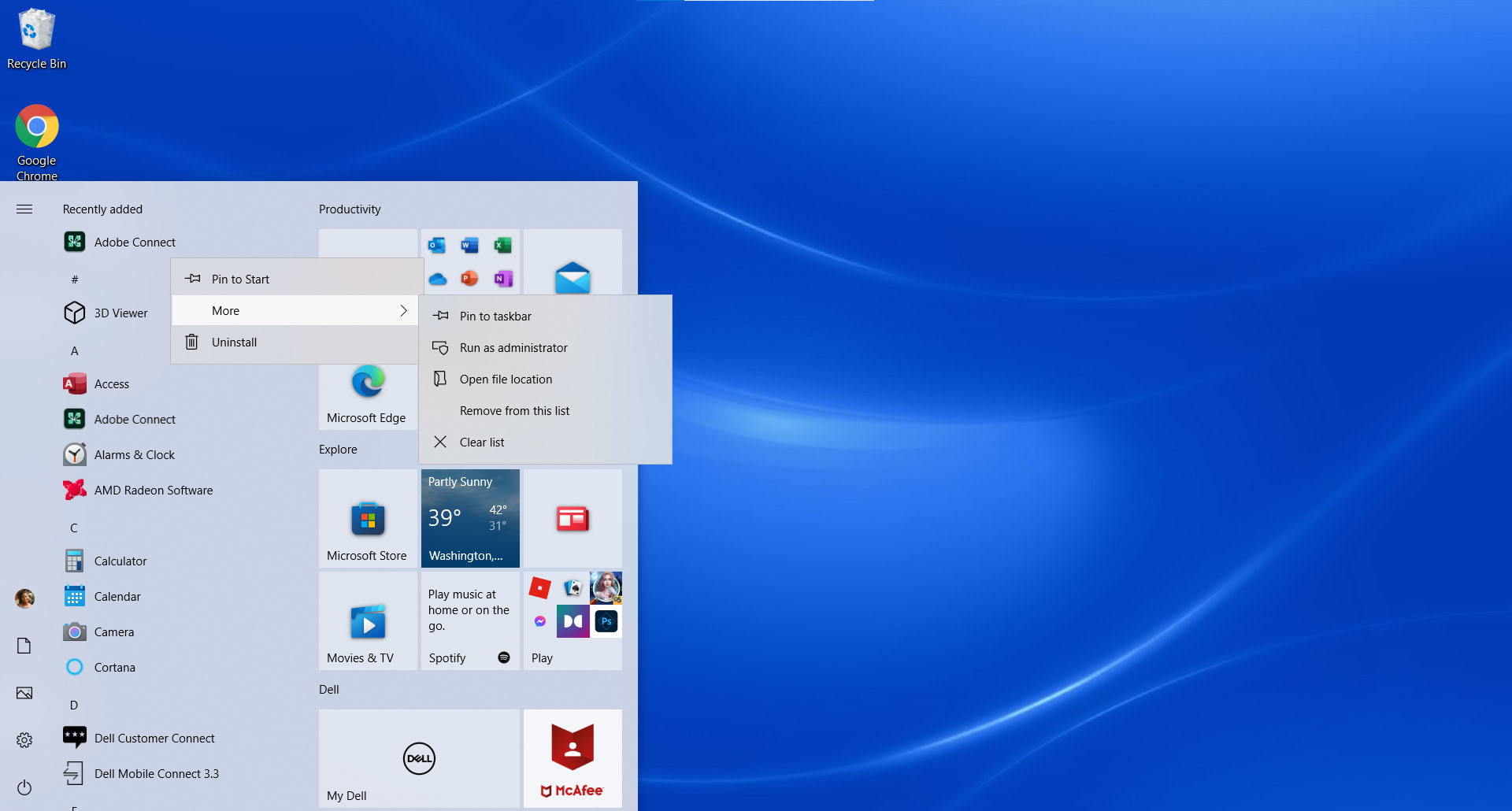Viewport: 1512px width, 811px height.
Task: Open the Play folder tile
Action: pos(573,620)
